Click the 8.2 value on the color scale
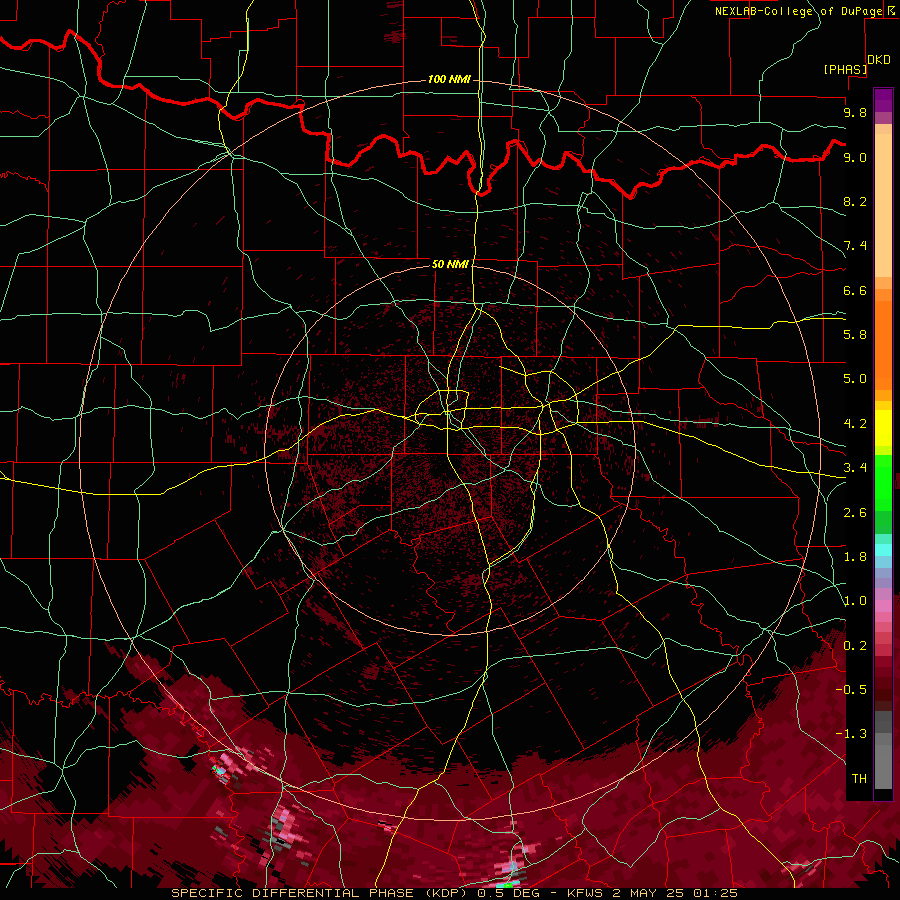 [x=855, y=201]
